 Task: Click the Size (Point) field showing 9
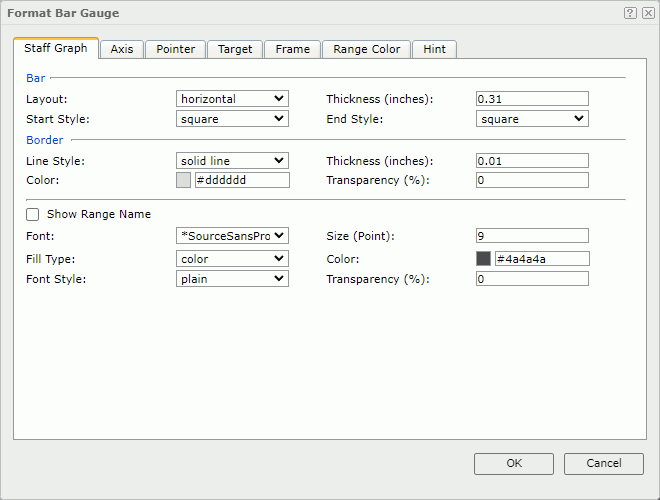(532, 236)
